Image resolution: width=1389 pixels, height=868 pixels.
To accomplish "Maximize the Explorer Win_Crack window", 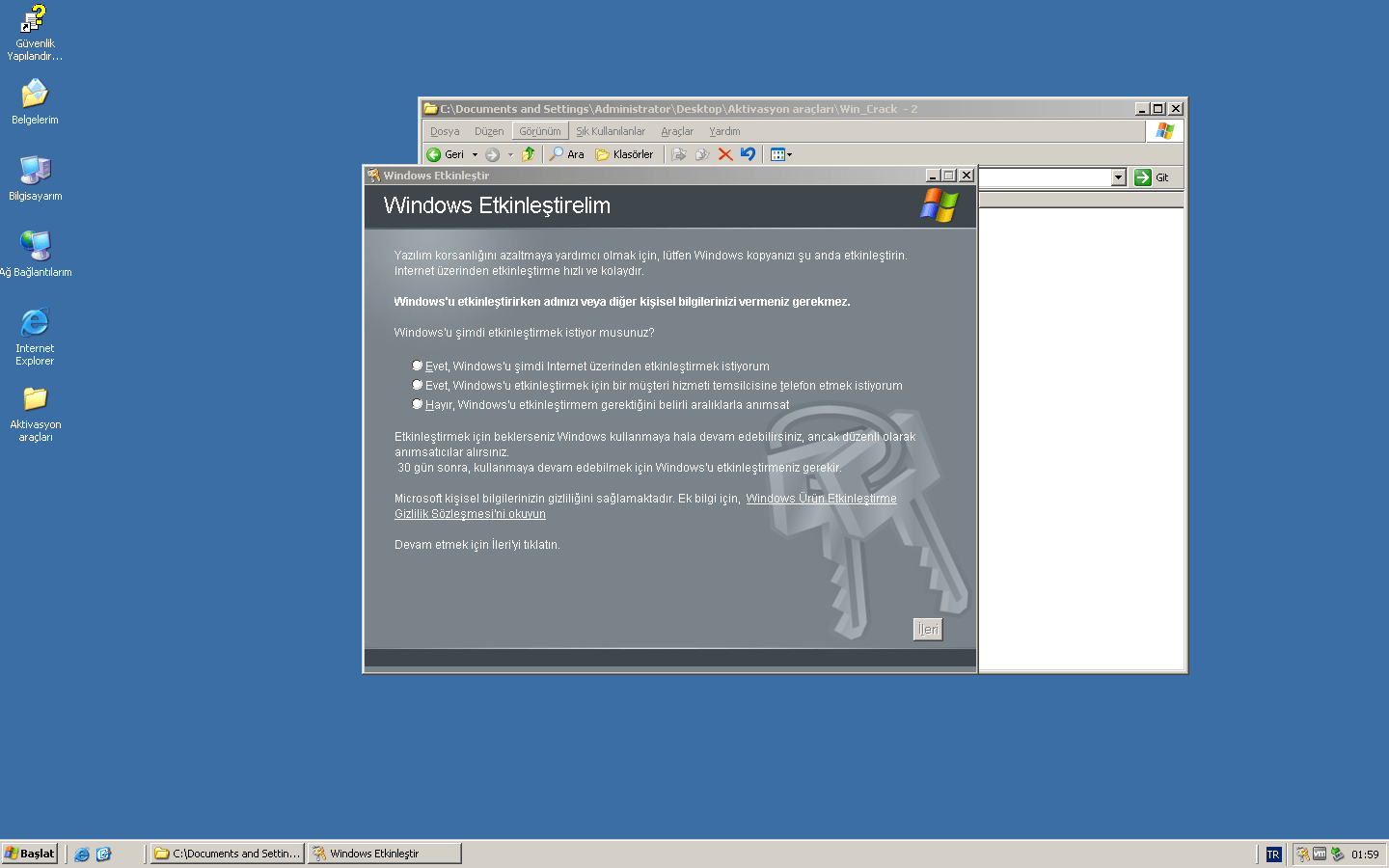I will [x=1158, y=109].
